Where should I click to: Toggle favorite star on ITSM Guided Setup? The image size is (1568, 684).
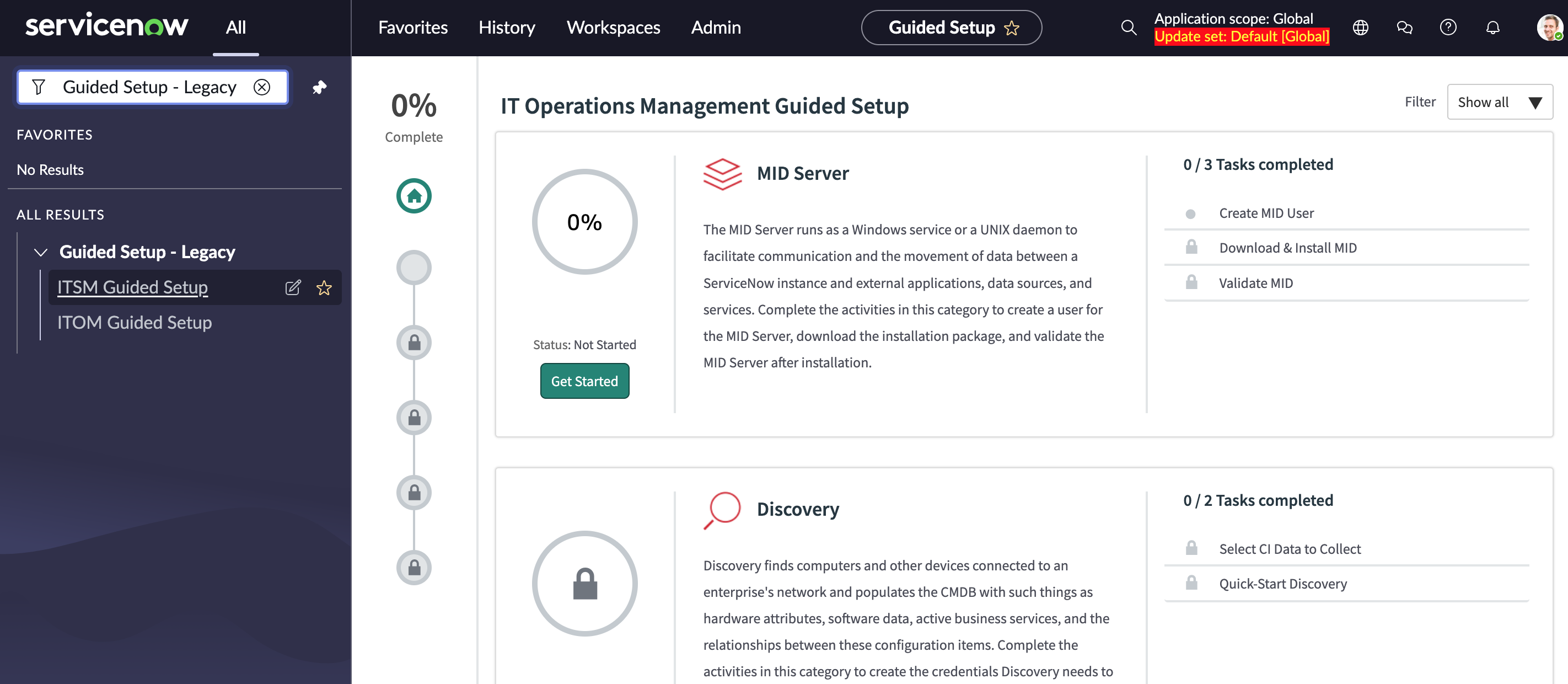tap(324, 287)
